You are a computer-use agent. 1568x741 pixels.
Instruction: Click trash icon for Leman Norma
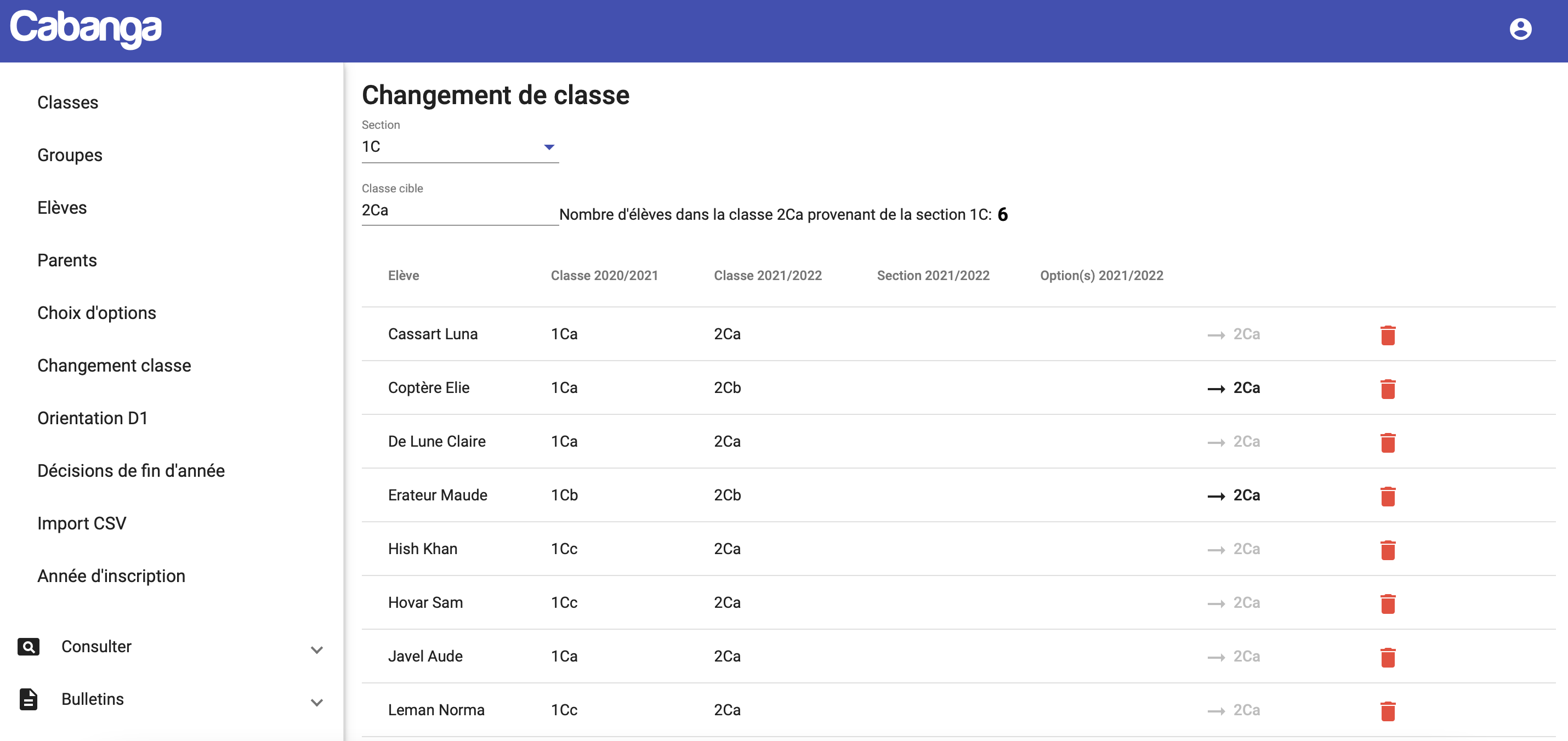tap(1387, 710)
